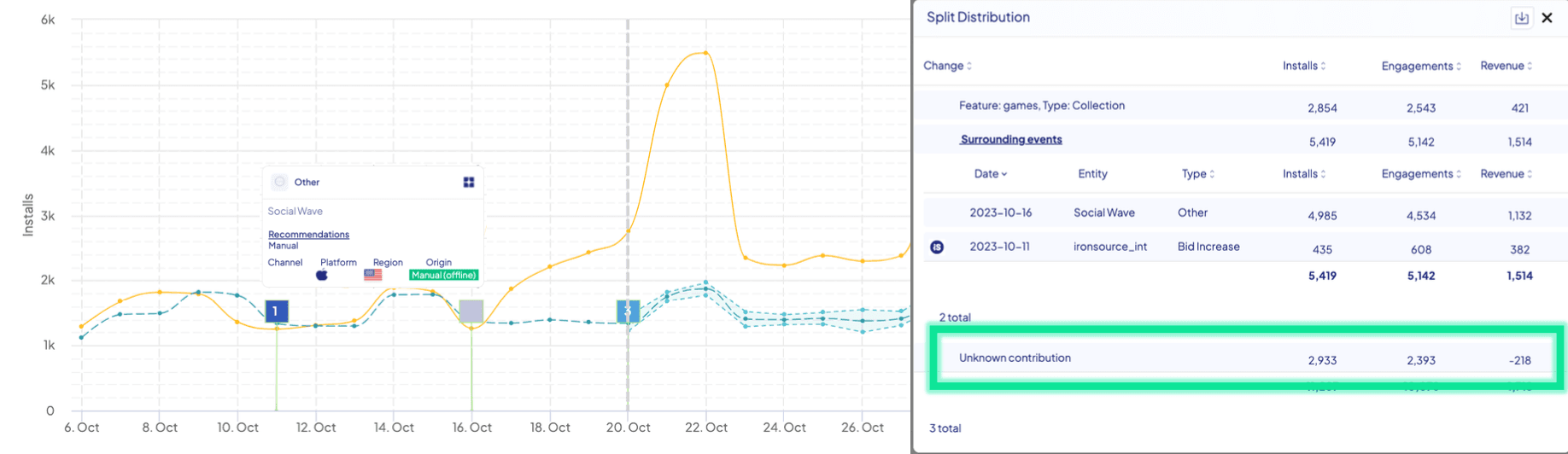The width and height of the screenshot is (1568, 454).
Task: Click the Apple platform icon
Action: [x=322, y=275]
